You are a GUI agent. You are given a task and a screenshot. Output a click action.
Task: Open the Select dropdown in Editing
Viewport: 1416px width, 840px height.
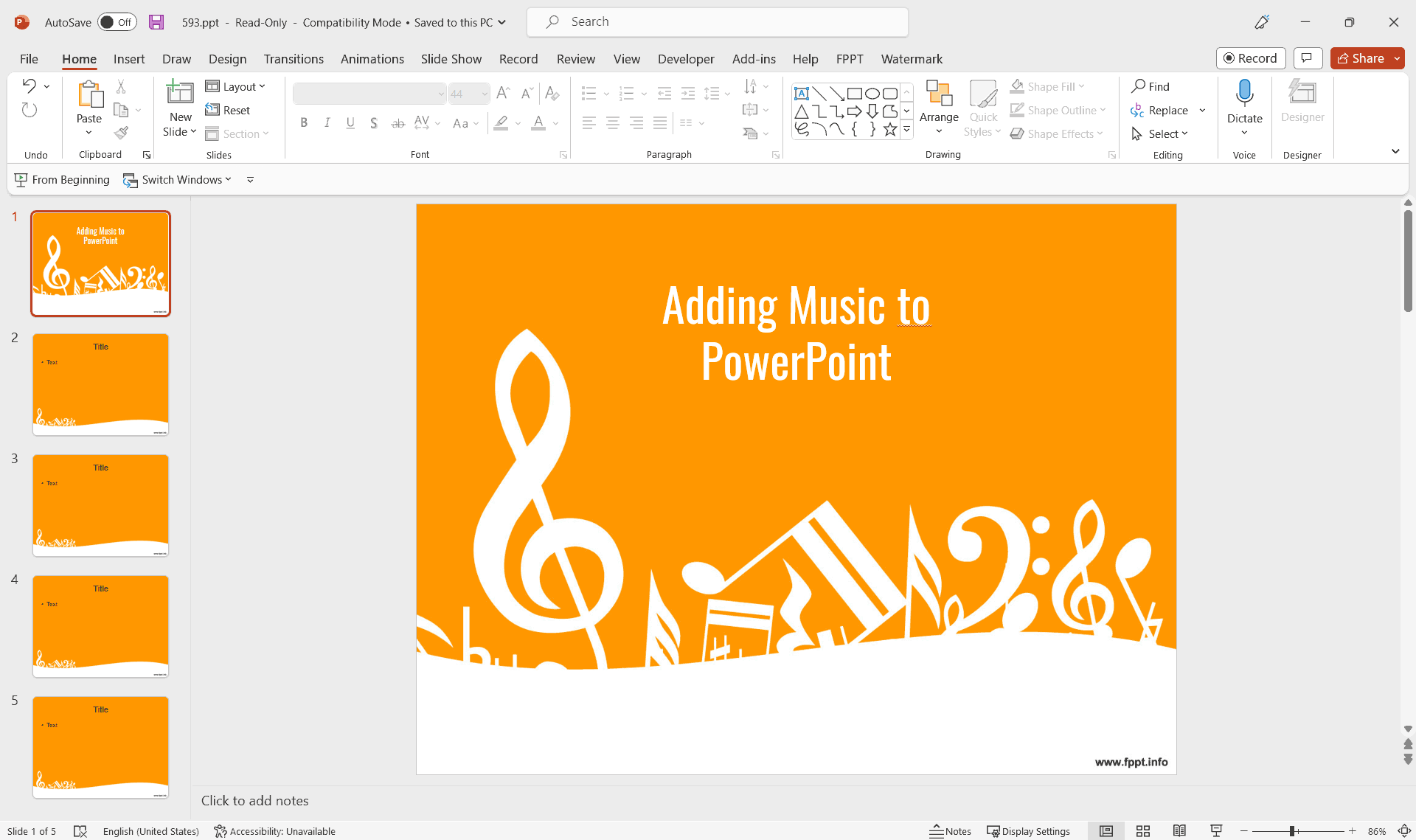pyautogui.click(x=1160, y=133)
